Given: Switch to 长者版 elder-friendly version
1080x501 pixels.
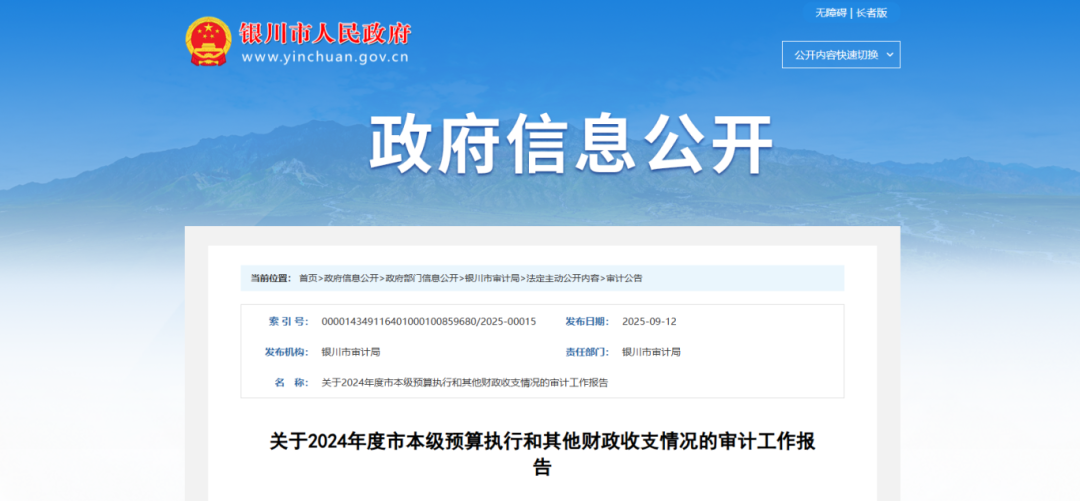Looking at the screenshot, I should click(871, 13).
